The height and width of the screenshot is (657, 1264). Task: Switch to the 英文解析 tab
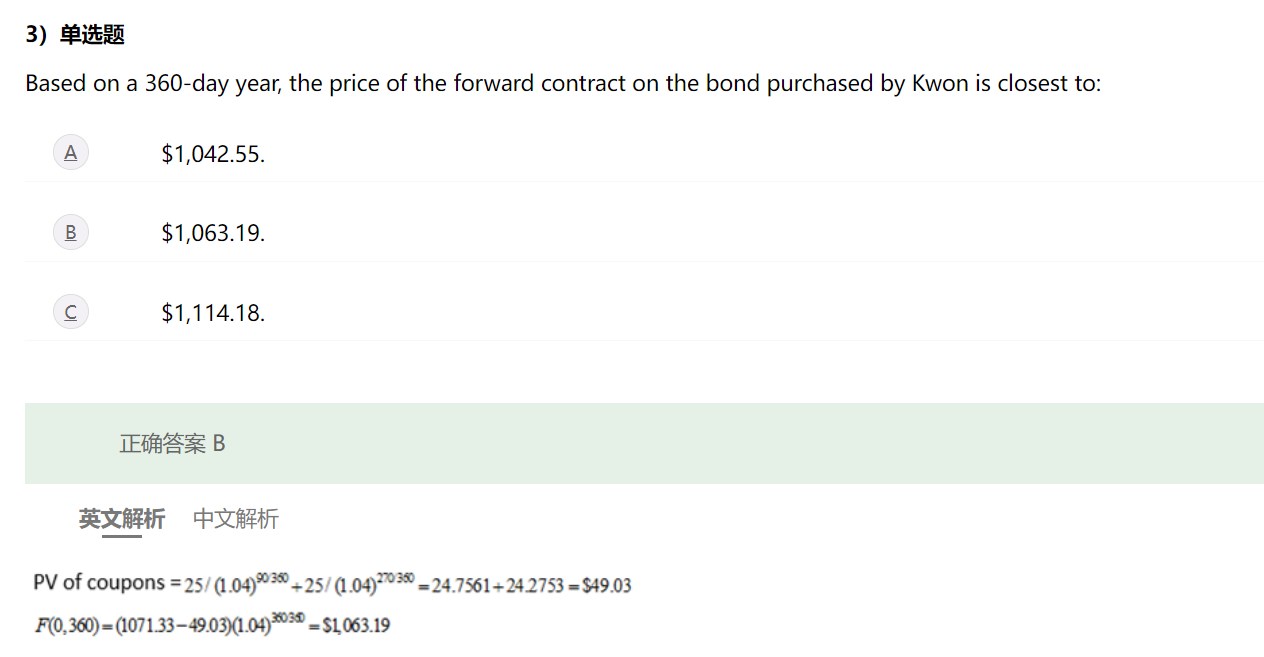[122, 518]
